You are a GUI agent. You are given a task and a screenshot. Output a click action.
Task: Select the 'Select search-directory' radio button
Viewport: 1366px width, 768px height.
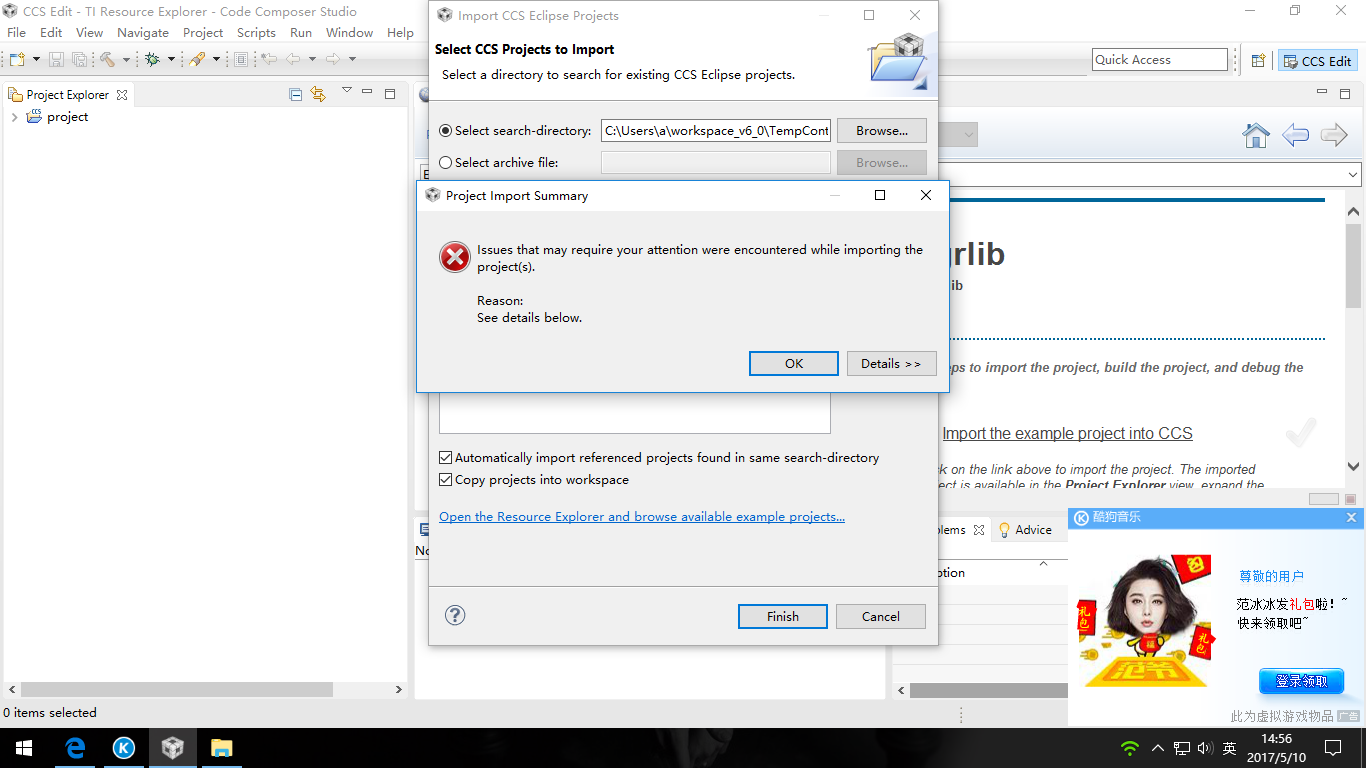(446, 131)
